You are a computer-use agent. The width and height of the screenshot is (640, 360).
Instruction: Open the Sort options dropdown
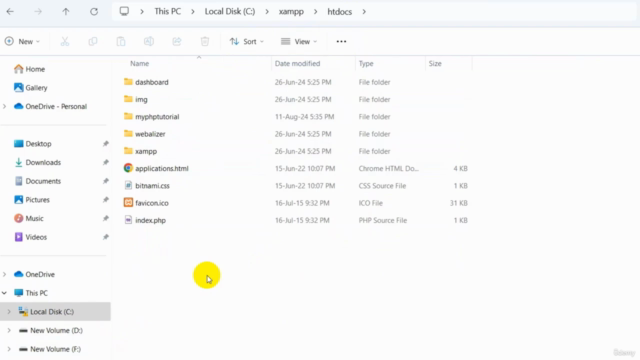coord(247,41)
